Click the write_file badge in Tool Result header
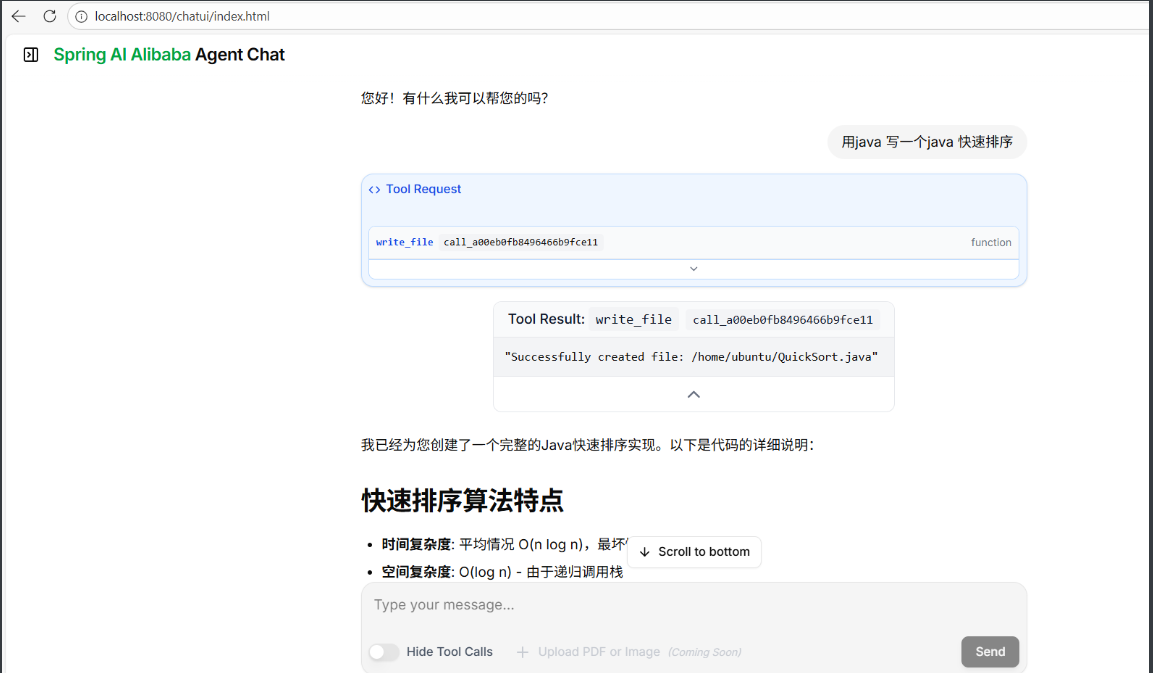Screen dimensions: 1153x673 click(x=633, y=320)
